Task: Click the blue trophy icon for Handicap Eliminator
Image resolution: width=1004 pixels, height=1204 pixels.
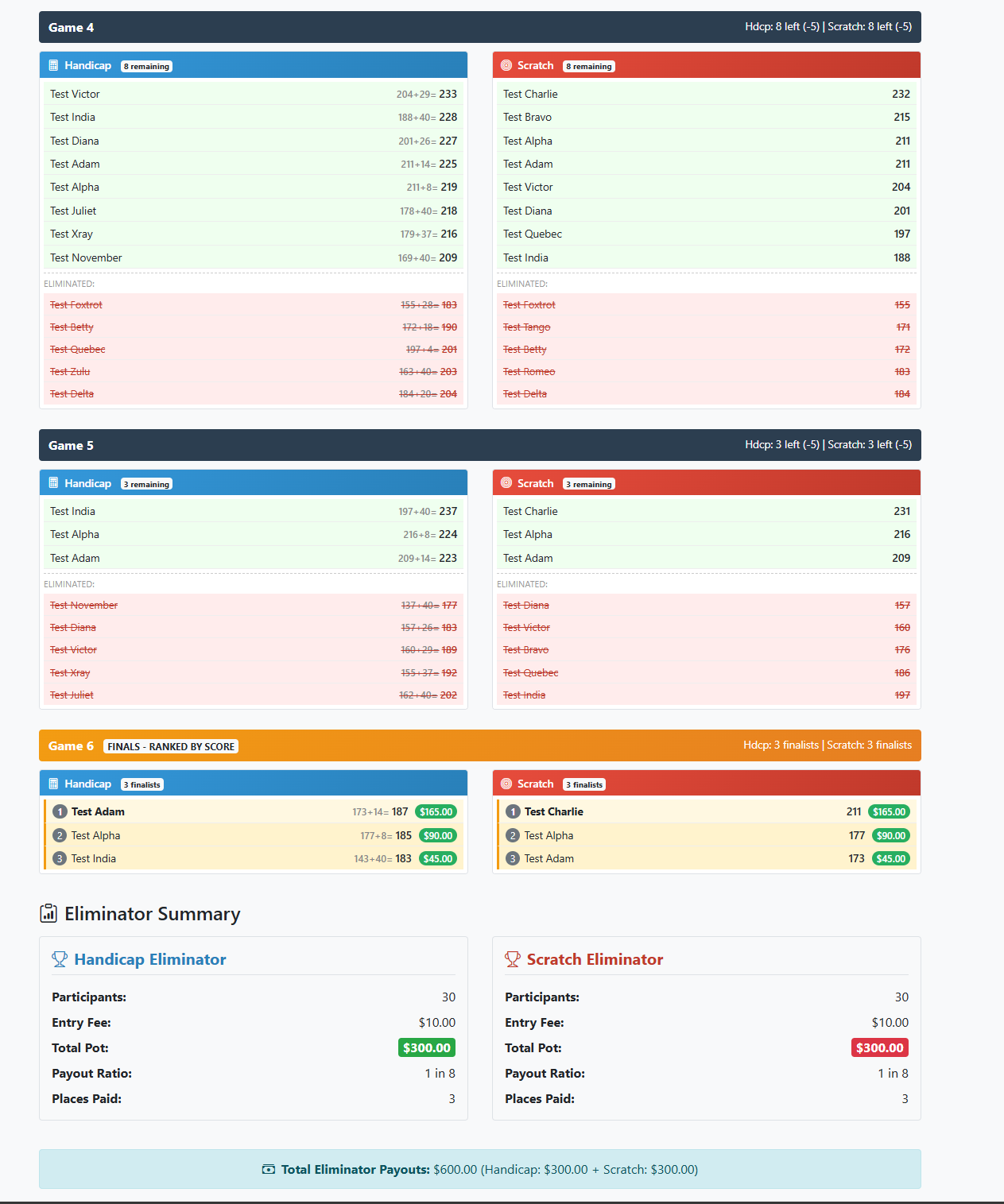Action: (60, 959)
